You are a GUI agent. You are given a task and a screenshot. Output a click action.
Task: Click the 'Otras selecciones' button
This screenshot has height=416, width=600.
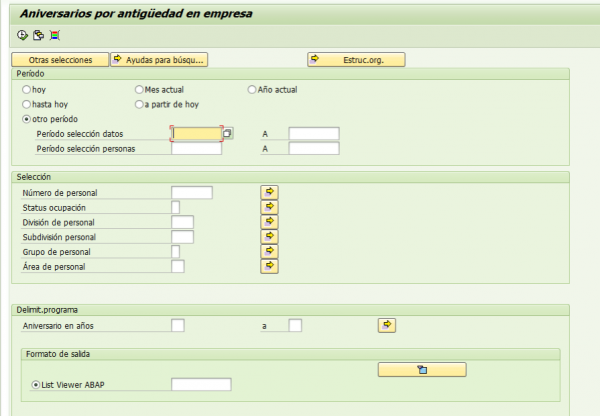pyautogui.click(x=59, y=60)
